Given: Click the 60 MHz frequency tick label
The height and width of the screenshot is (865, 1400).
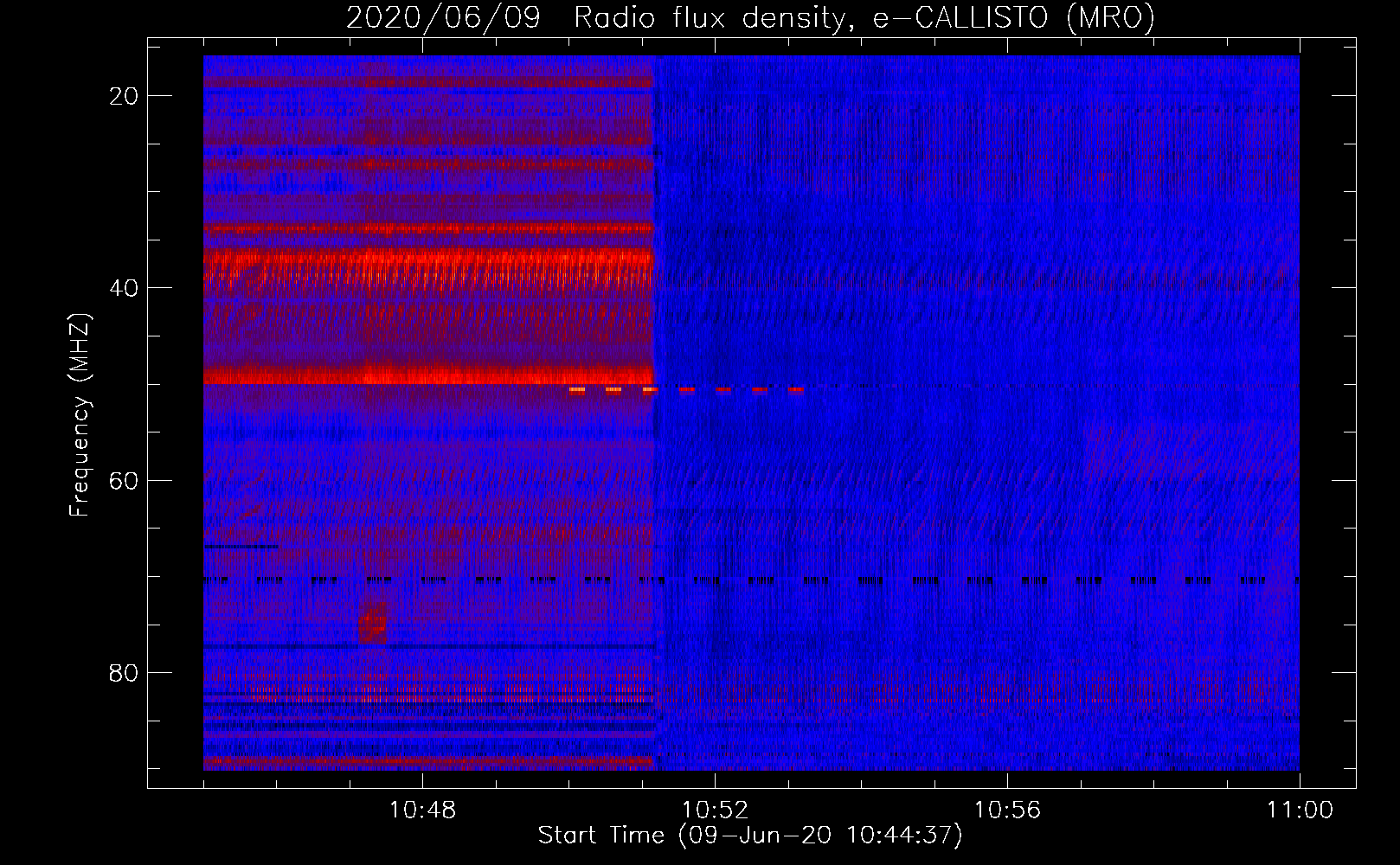Looking at the screenshot, I should click(x=124, y=480).
